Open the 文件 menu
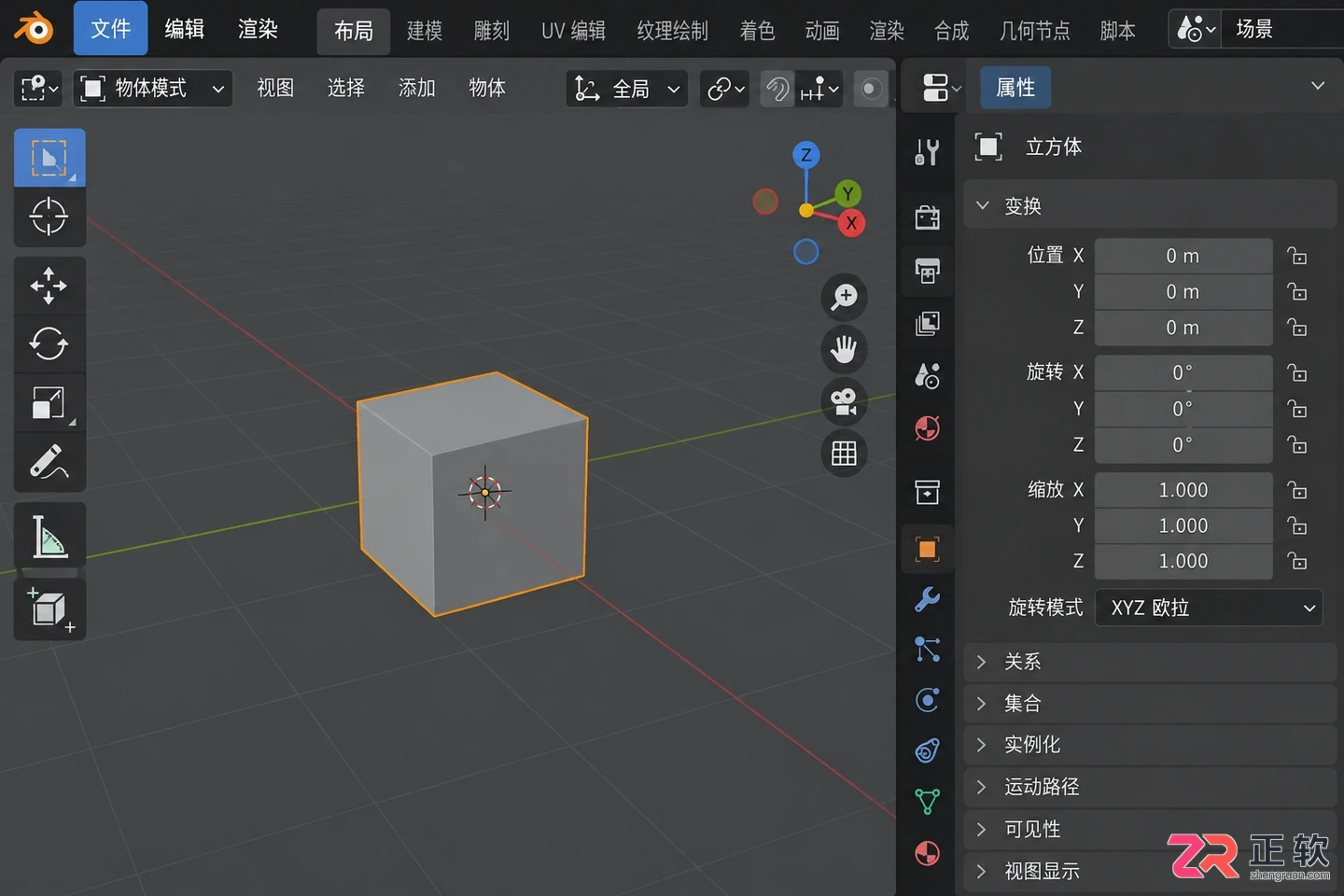Image resolution: width=1344 pixels, height=896 pixels. pos(110,29)
